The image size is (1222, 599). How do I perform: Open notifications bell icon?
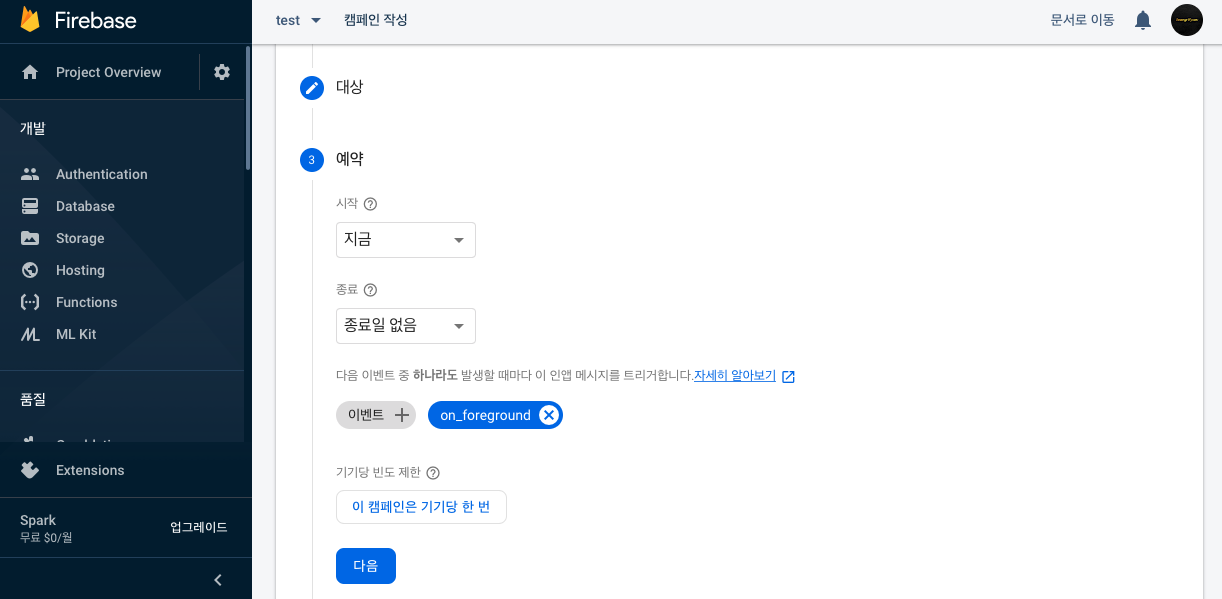(x=1143, y=20)
